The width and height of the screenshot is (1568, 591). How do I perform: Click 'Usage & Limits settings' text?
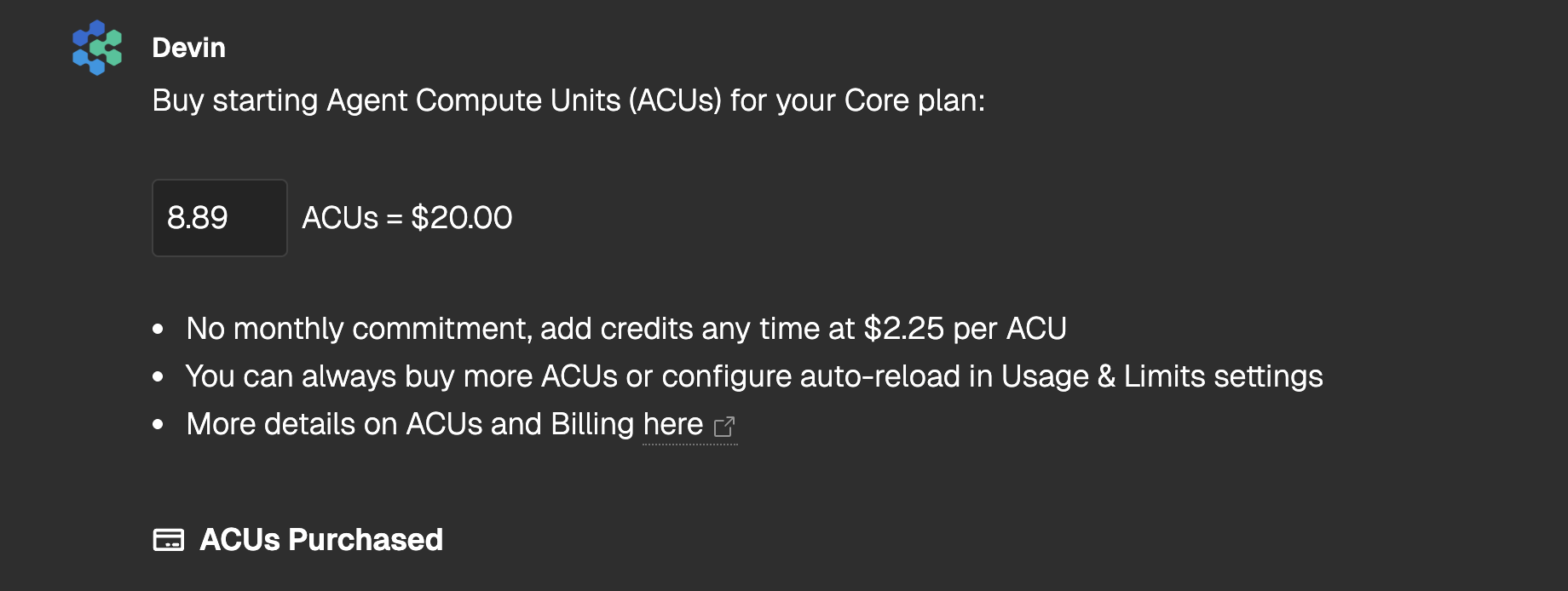tap(1162, 376)
